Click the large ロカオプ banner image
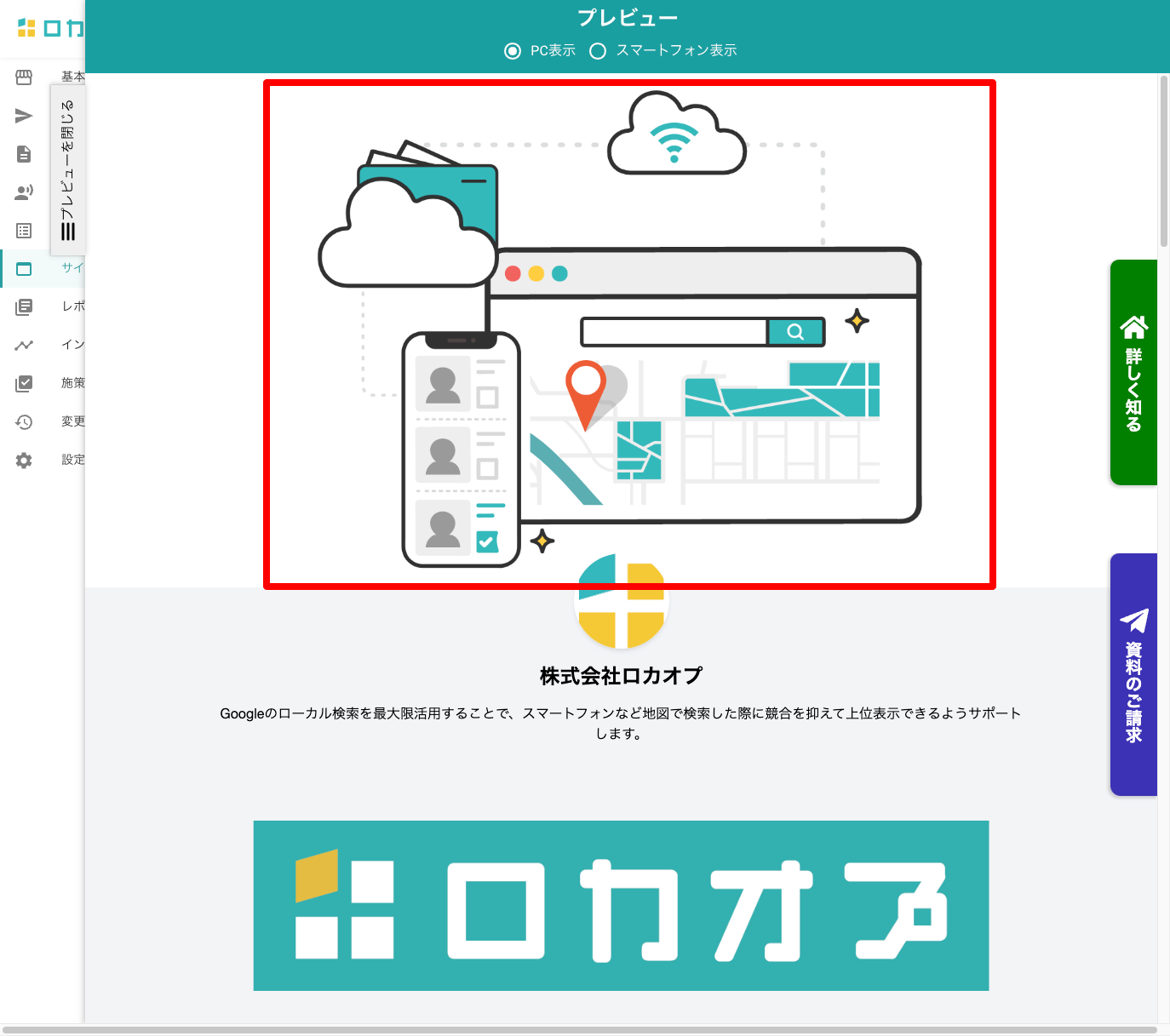The height and width of the screenshot is (1036, 1170). pyautogui.click(x=621, y=905)
